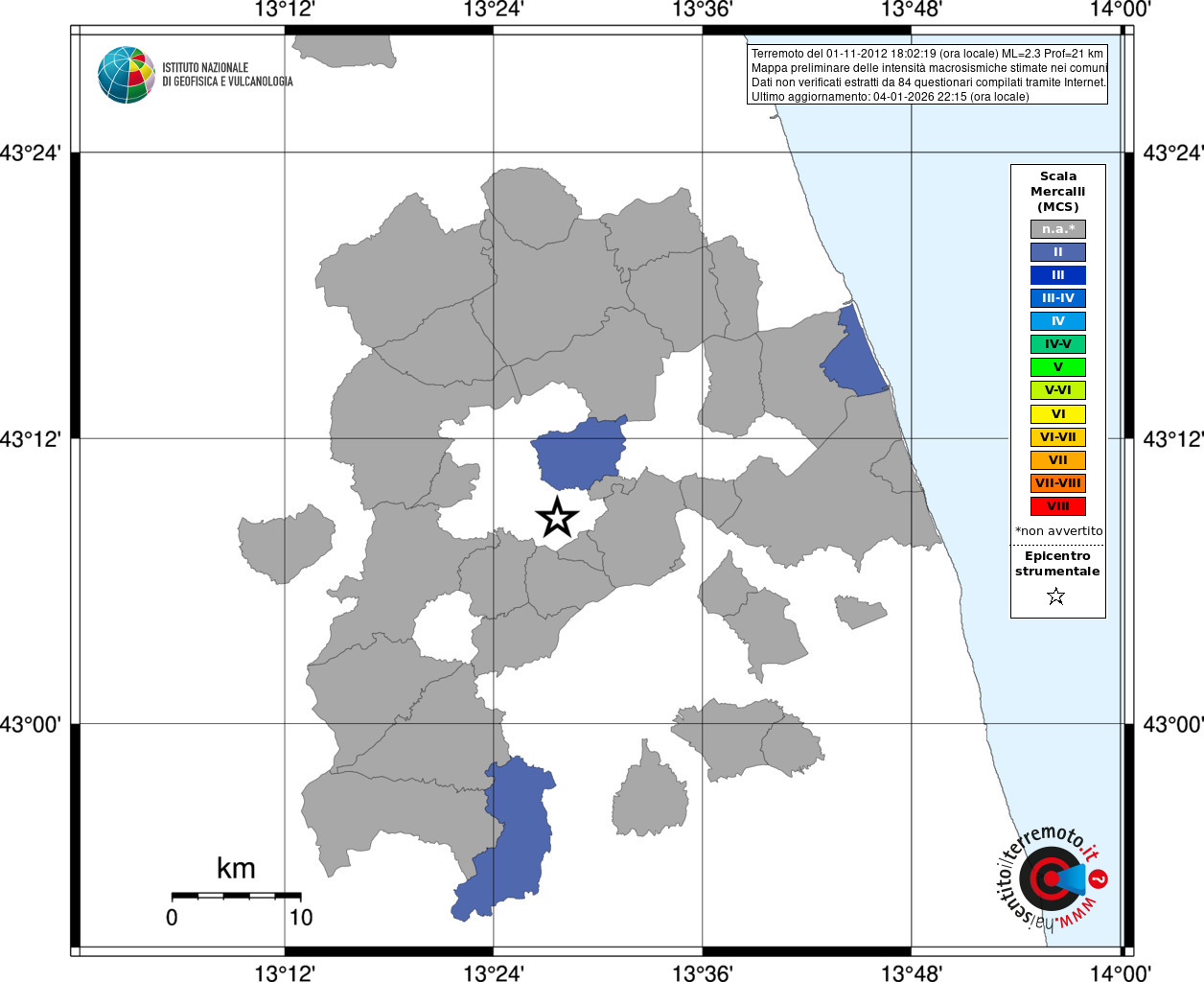The width and height of the screenshot is (1204, 982).
Task: Click the bottom axis label 13°36'
Action: click(703, 973)
